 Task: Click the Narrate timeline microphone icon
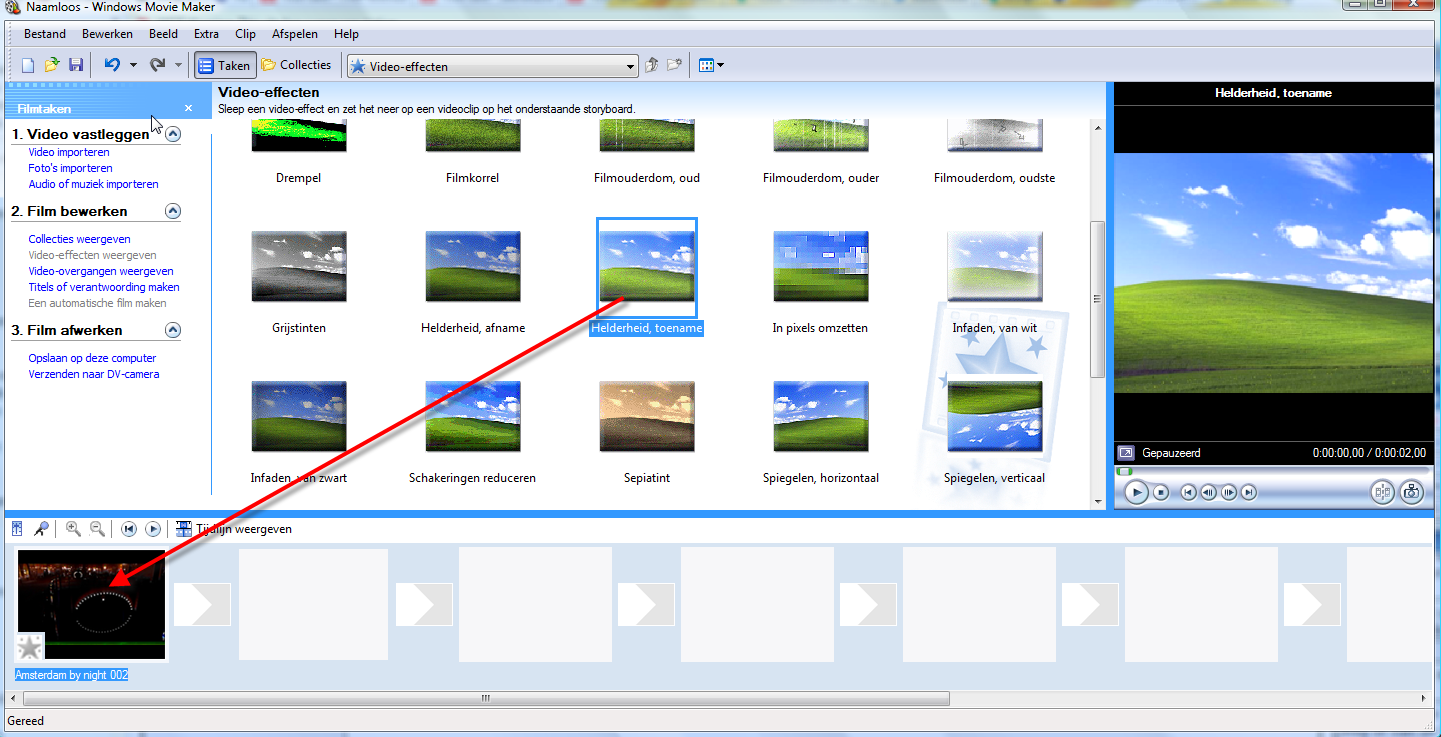(41, 529)
